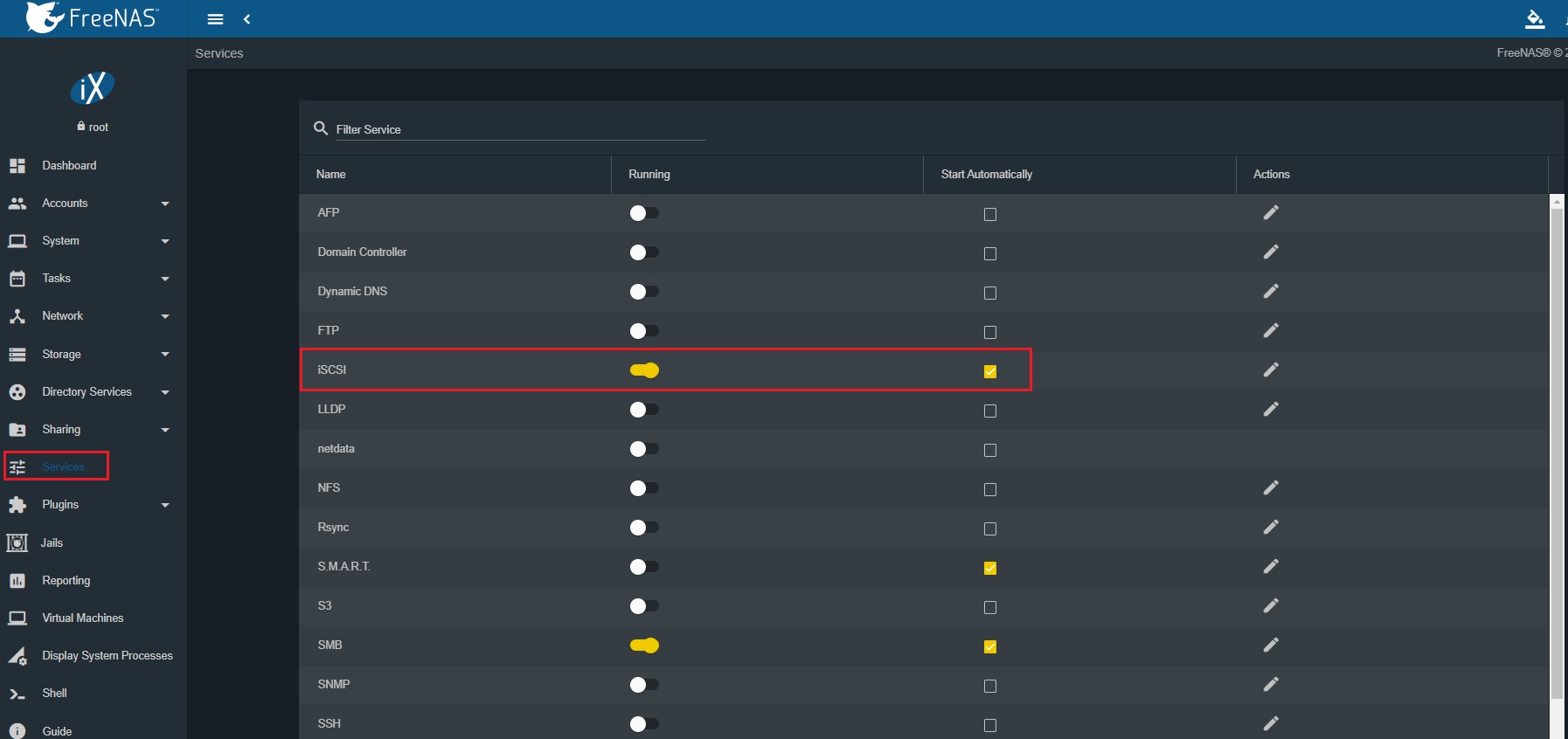Click the services list vertical scrollbar

(x=1556, y=437)
